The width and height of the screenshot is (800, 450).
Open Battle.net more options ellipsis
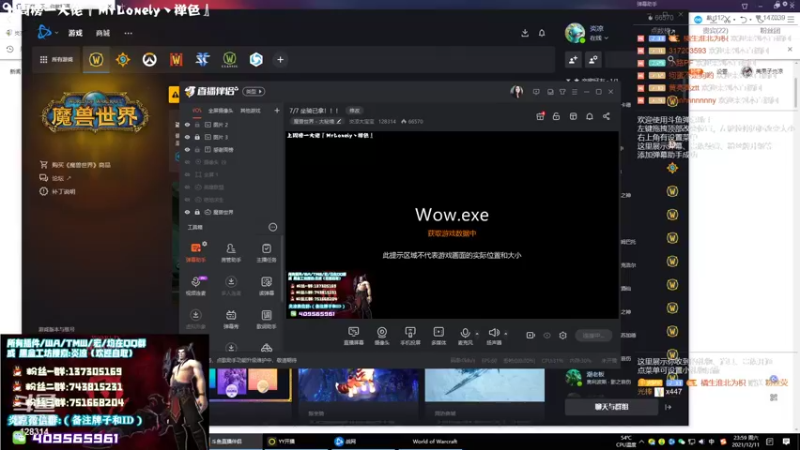[128, 33]
